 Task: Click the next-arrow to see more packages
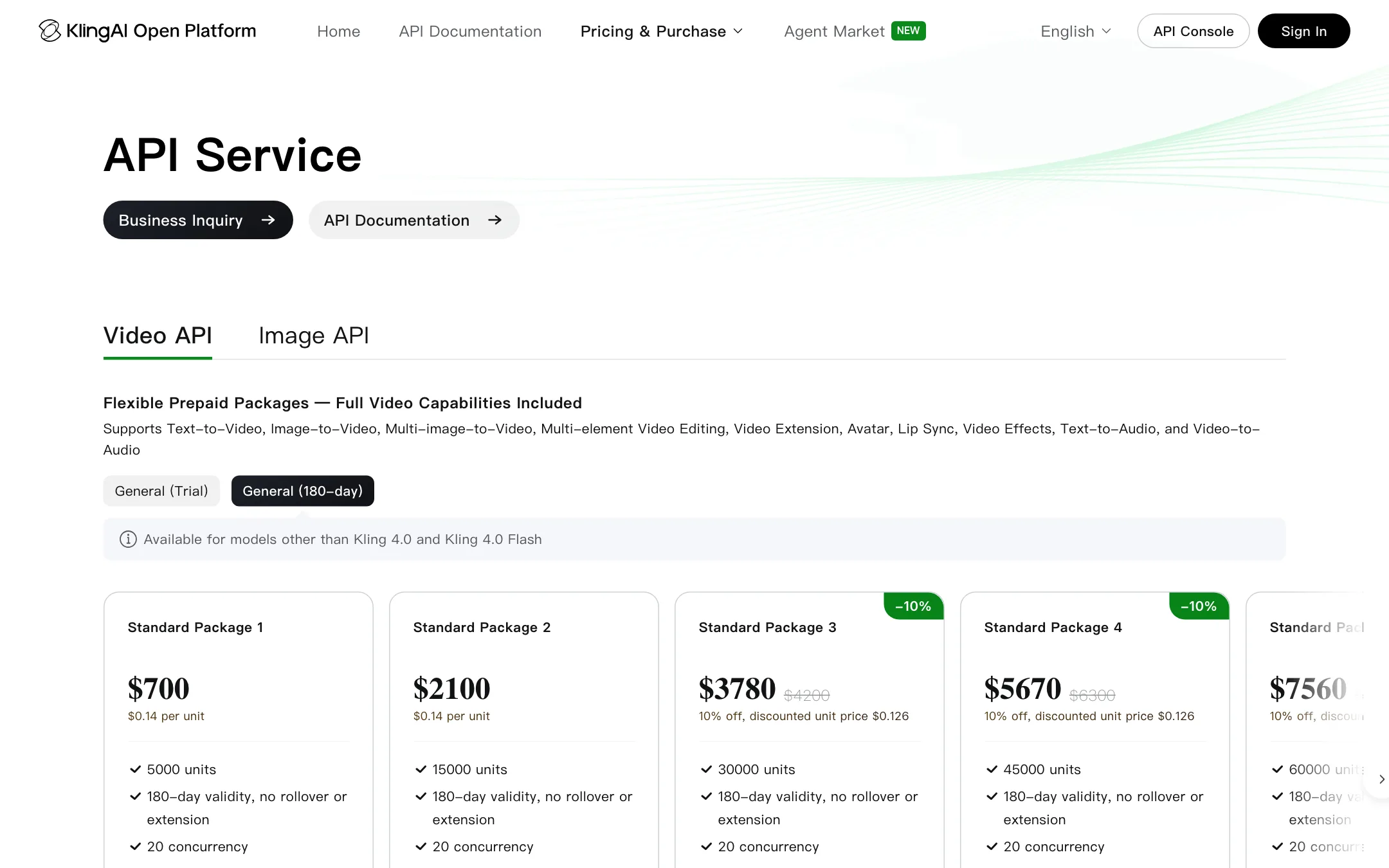1381,779
